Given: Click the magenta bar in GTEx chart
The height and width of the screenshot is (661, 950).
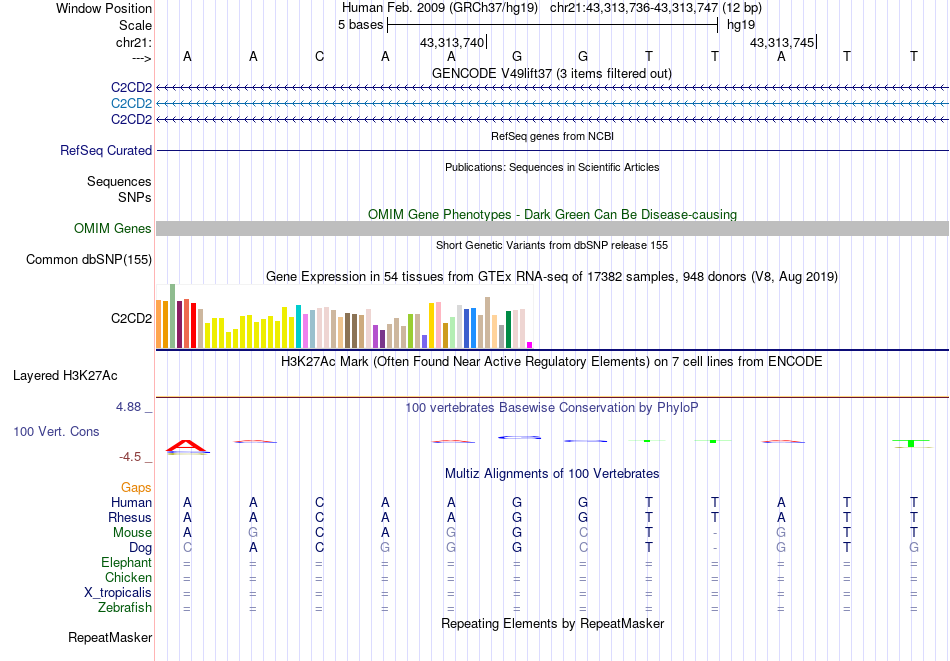Looking at the screenshot, I should (x=530, y=345).
